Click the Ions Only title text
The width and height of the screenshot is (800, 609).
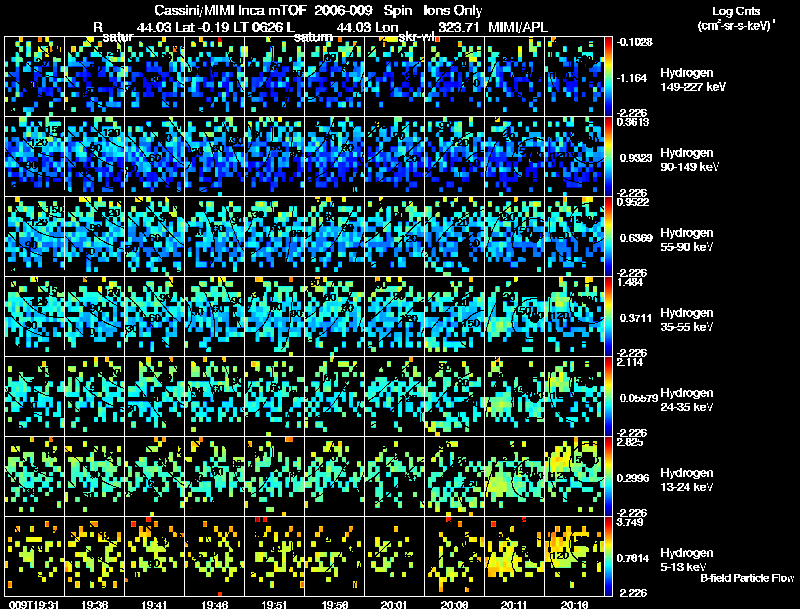pyautogui.click(x=453, y=10)
